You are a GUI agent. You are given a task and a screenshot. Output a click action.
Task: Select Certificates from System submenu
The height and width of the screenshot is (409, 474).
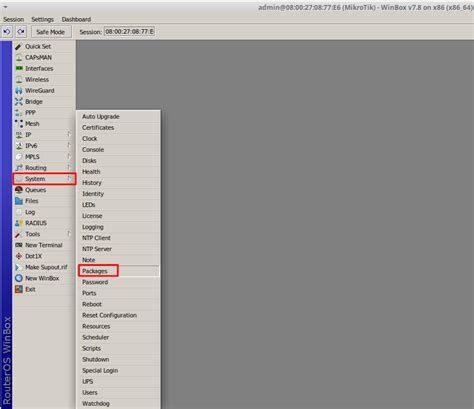coord(118,127)
